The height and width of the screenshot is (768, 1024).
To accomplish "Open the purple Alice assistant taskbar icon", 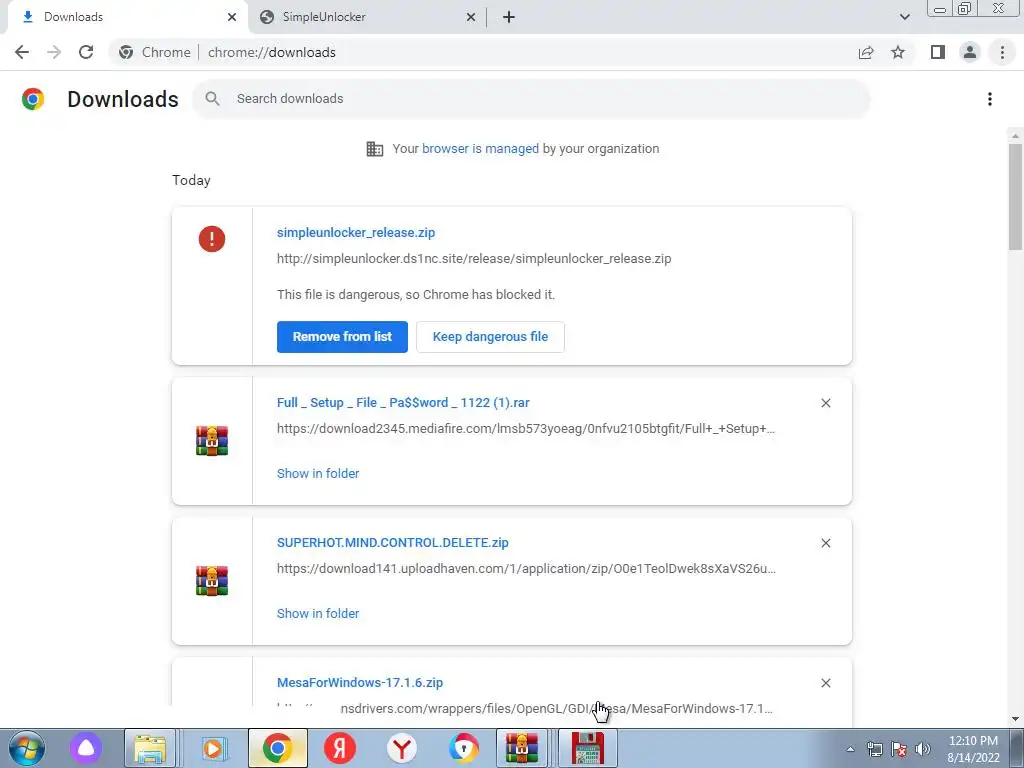I will [86, 748].
